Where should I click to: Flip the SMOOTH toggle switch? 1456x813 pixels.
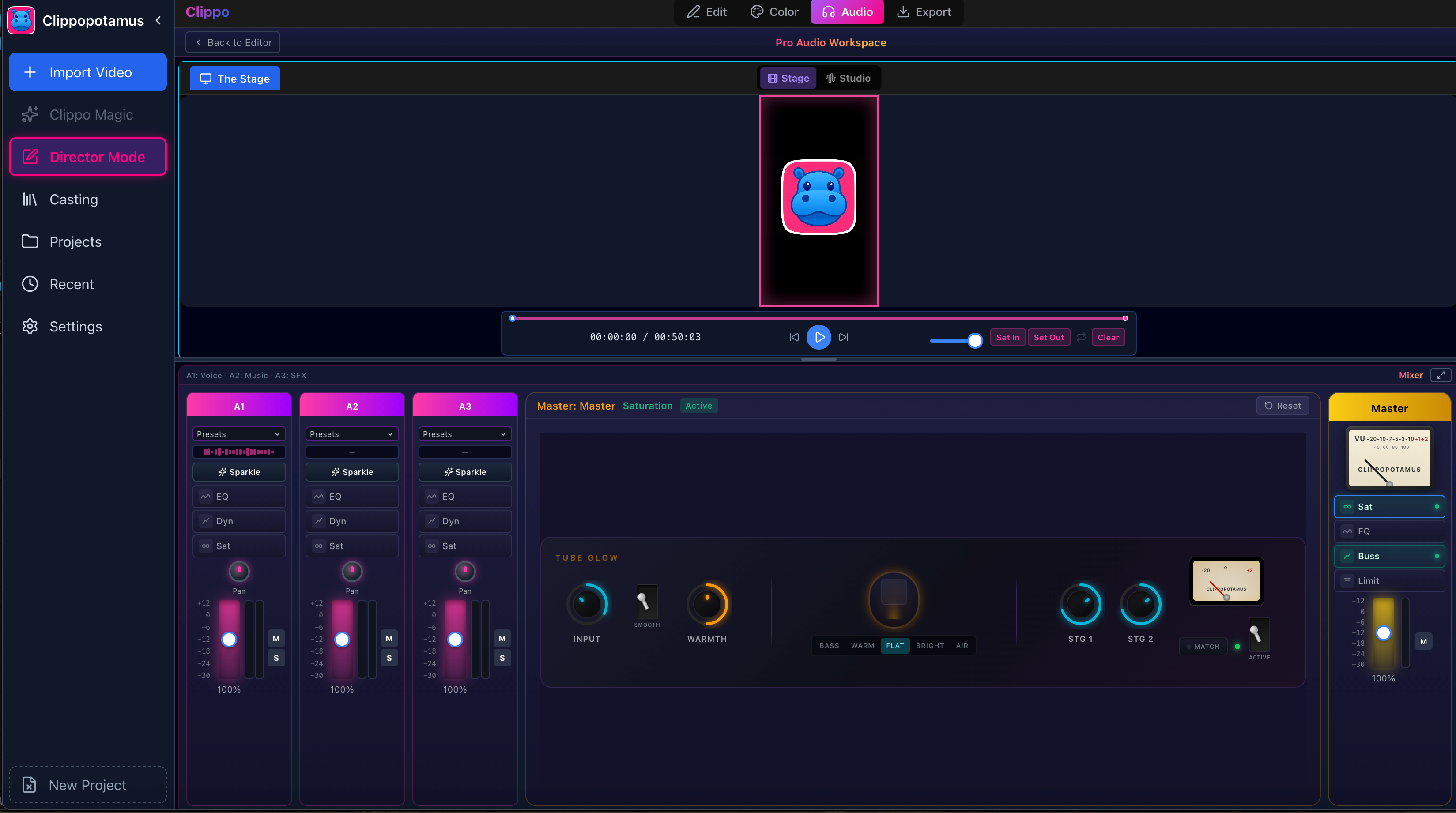647,602
